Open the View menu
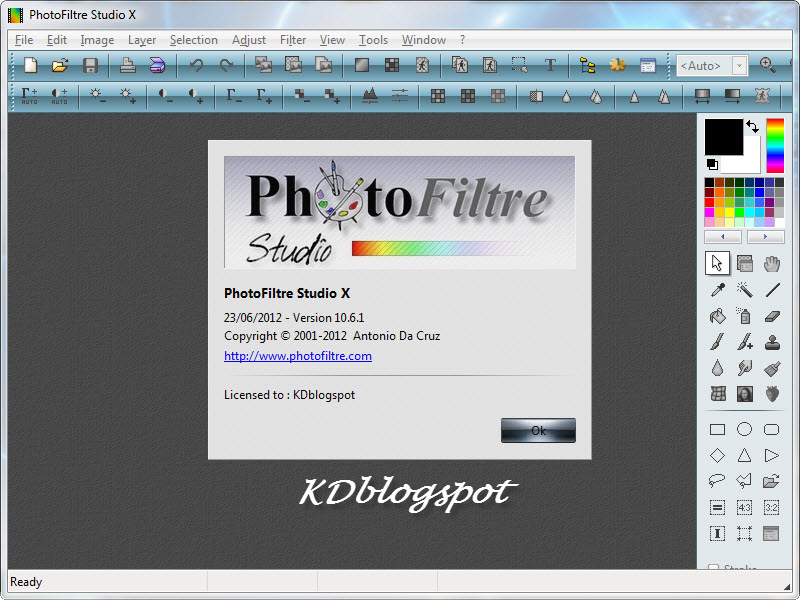Screen dimensions: 800x600 (x=332, y=40)
